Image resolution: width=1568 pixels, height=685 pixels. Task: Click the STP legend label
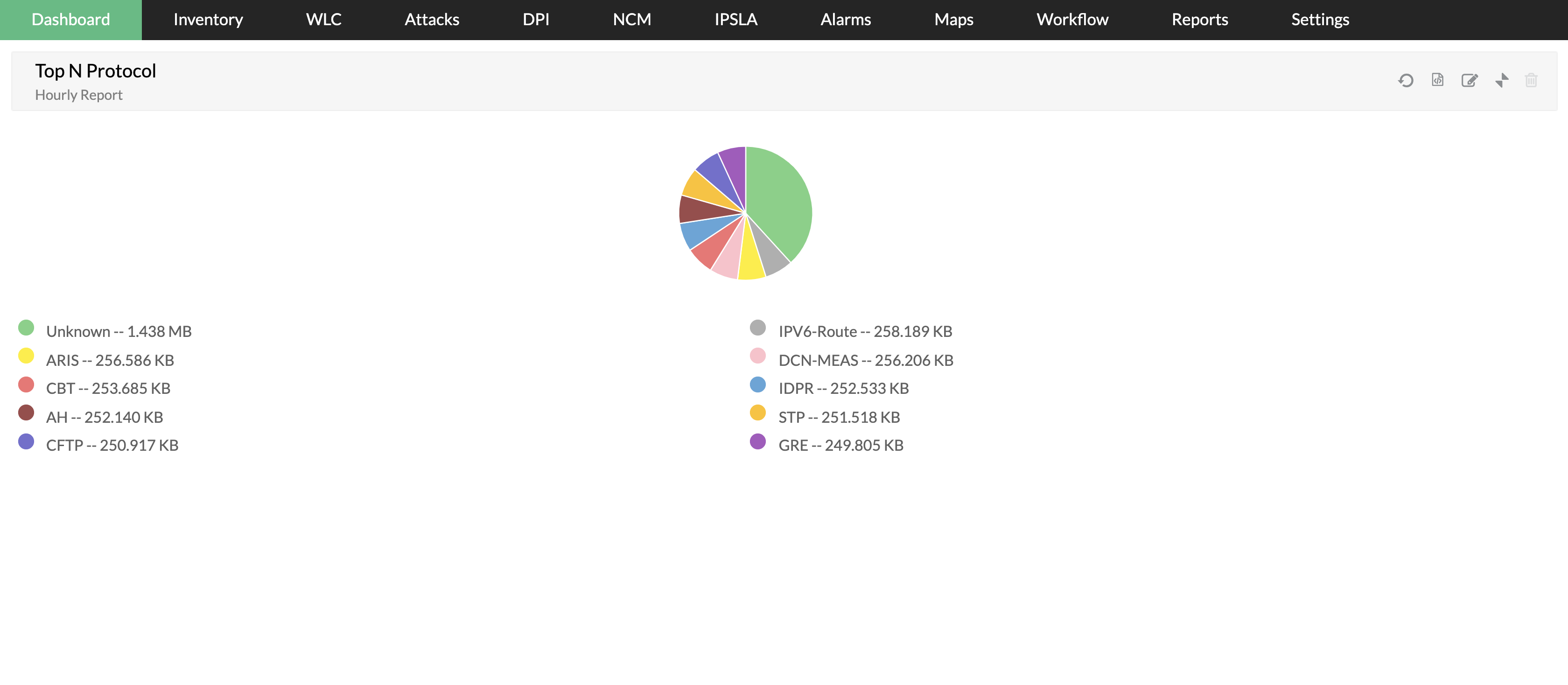pos(839,418)
